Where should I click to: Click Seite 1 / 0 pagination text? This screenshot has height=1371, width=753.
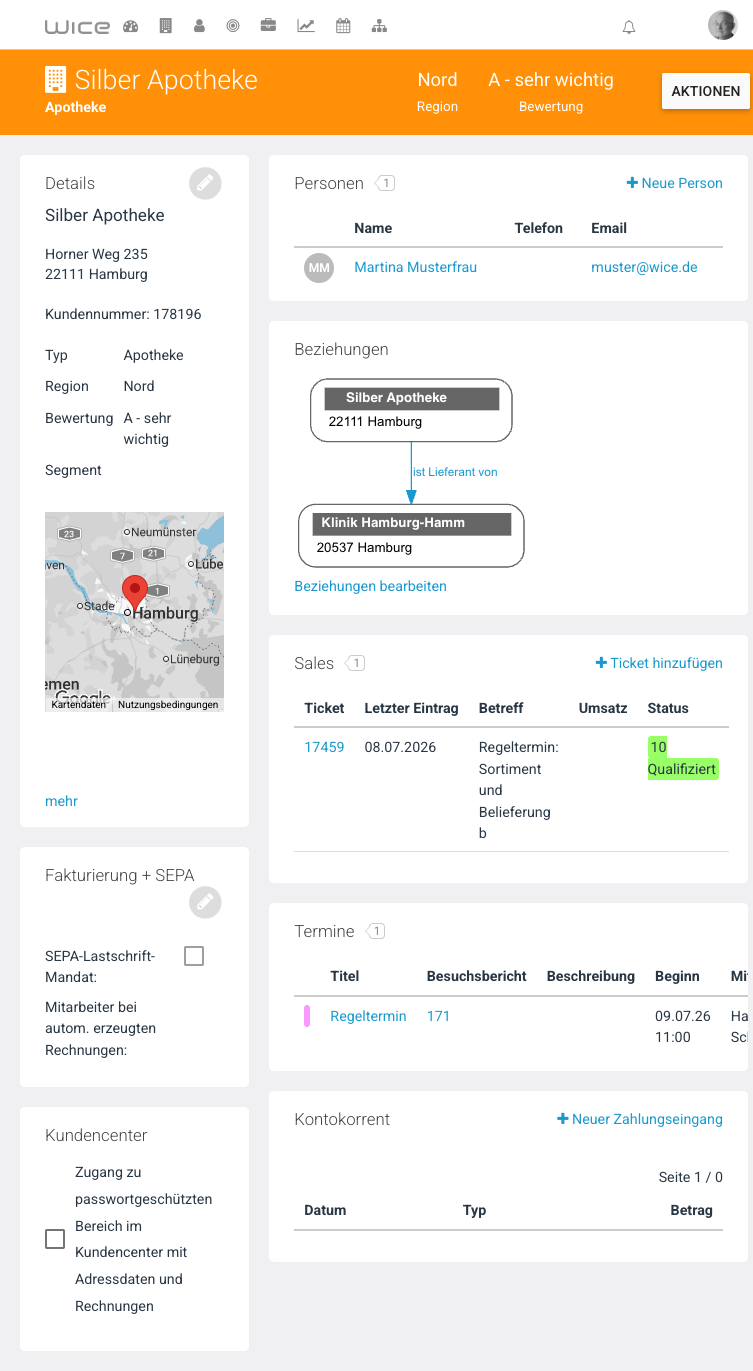[x=691, y=1177]
